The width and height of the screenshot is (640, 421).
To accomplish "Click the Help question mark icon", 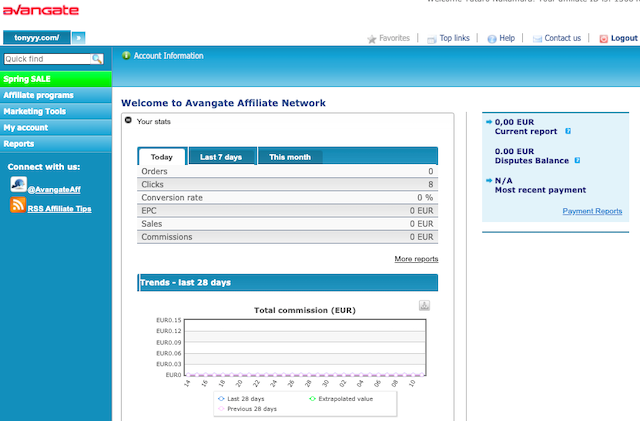I will click(x=492, y=39).
